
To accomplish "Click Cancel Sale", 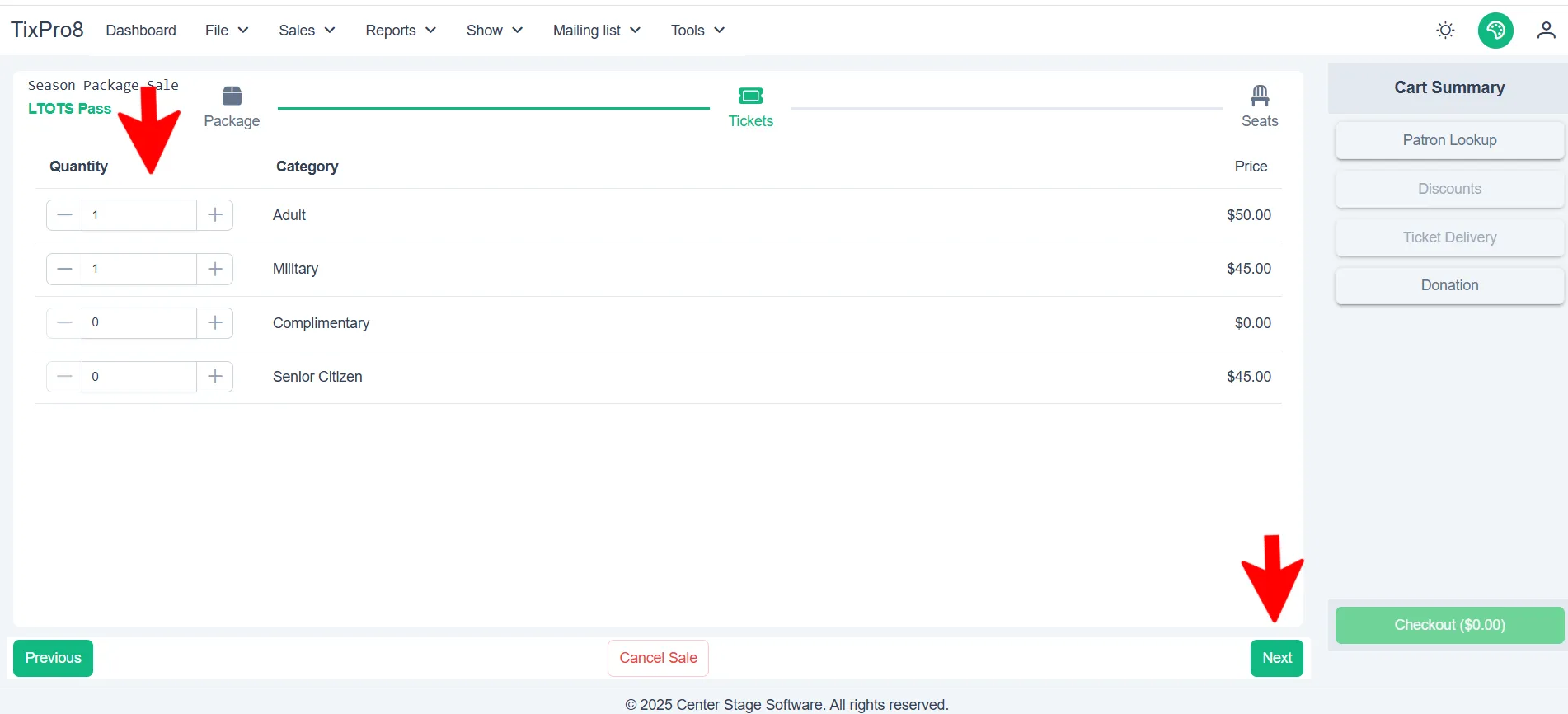I will 658,658.
